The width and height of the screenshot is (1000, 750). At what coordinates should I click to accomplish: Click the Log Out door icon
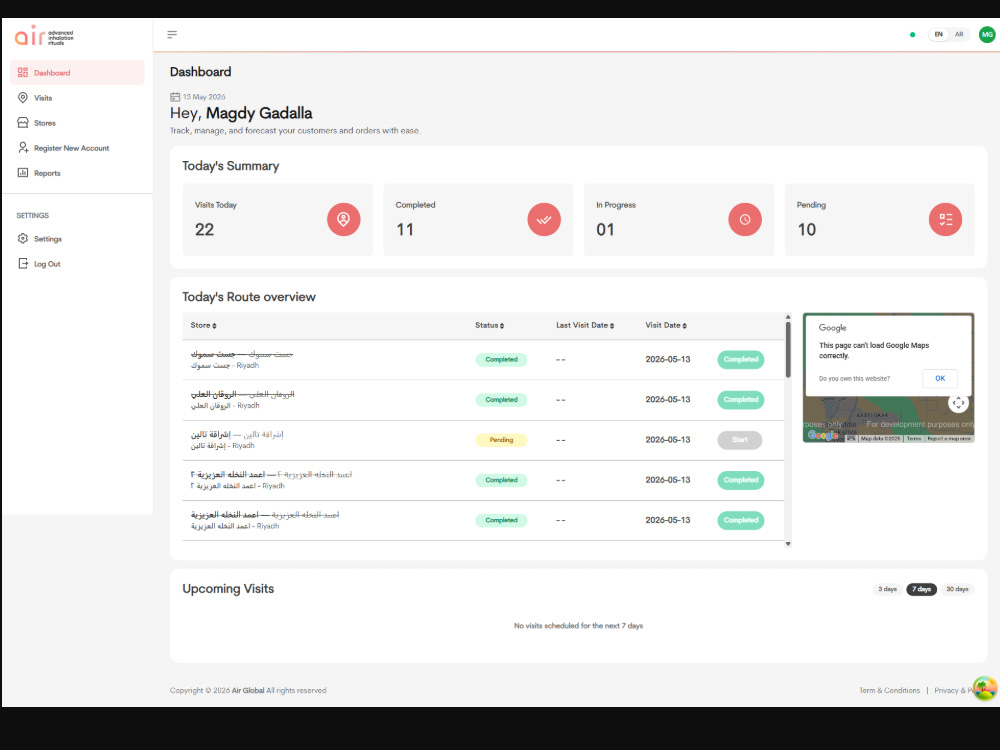click(x=23, y=263)
